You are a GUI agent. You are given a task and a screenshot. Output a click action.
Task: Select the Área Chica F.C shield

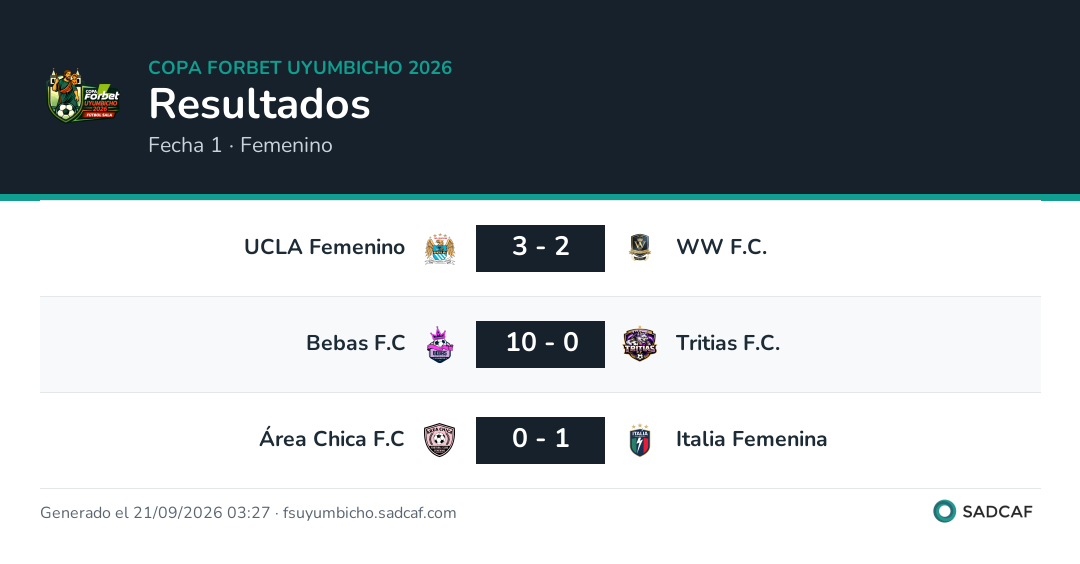point(439,440)
